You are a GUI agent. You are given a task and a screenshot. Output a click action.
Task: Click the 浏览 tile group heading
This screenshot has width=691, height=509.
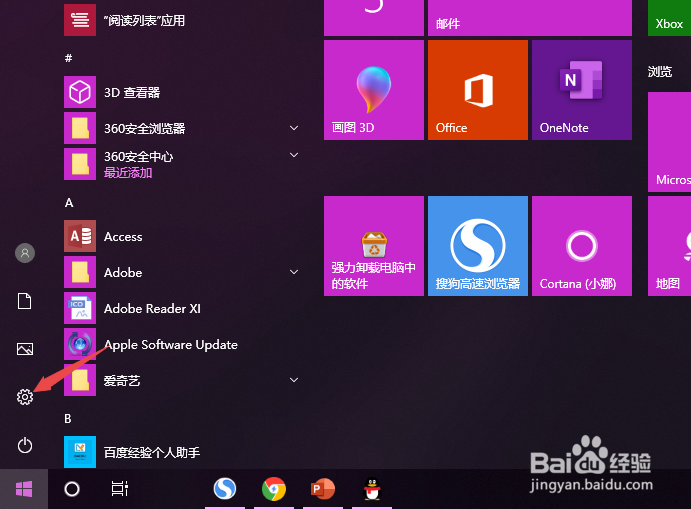[x=660, y=71]
